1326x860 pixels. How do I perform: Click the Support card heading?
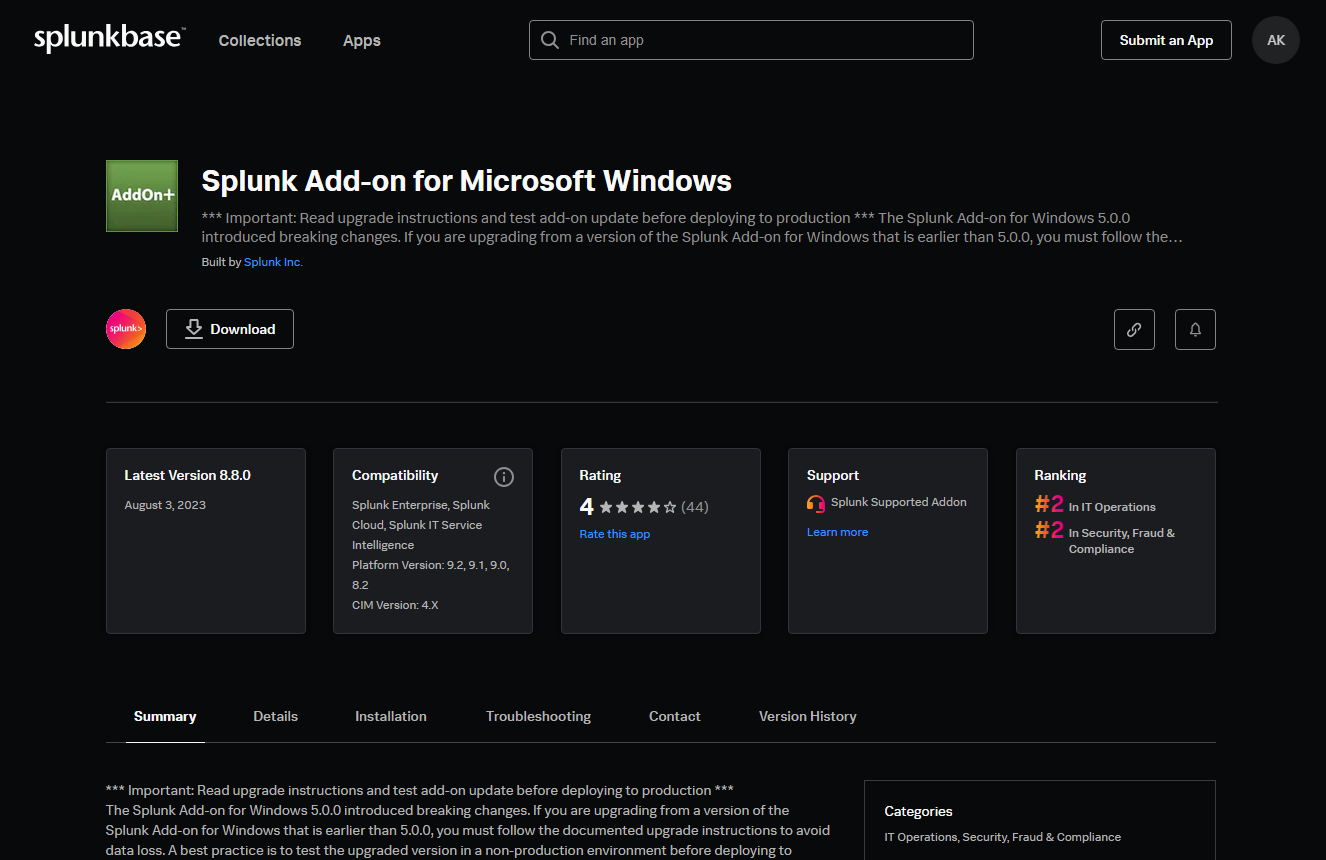833,475
